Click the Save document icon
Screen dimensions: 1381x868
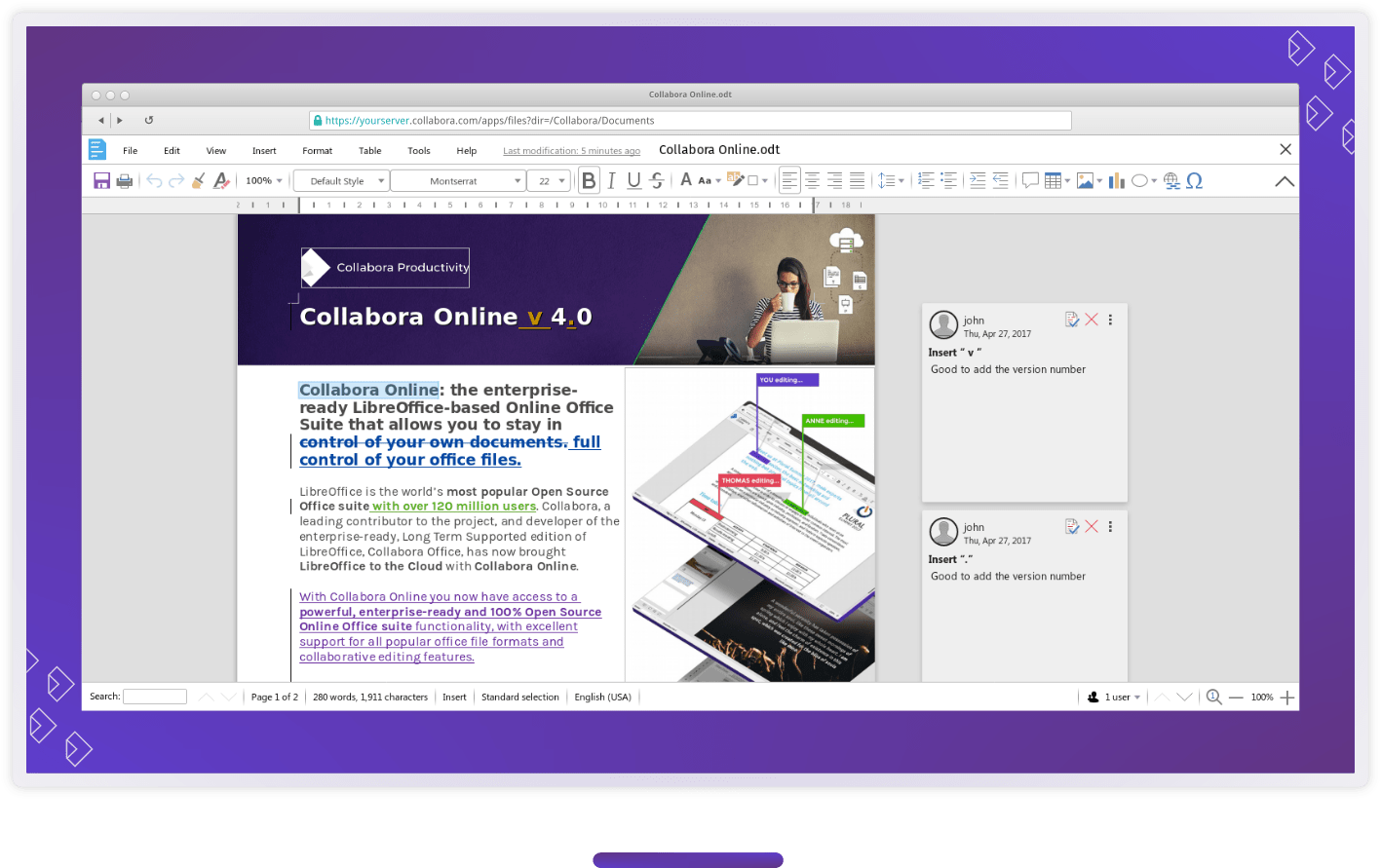click(101, 181)
